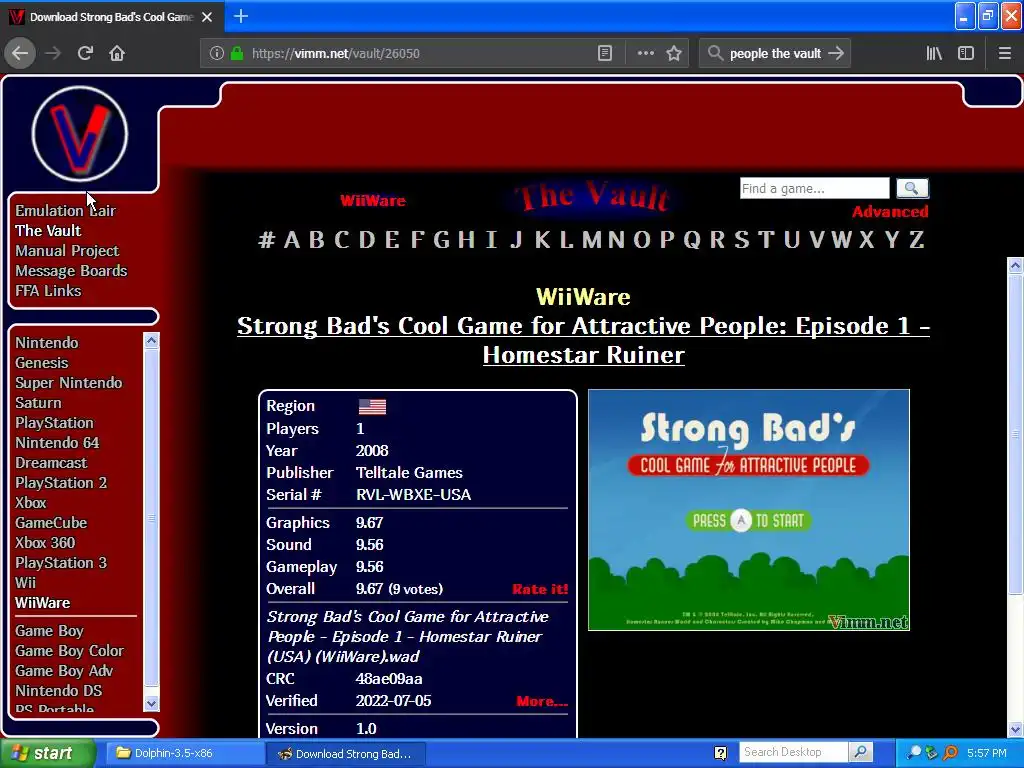This screenshot has height=768, width=1024.
Task: Select Game Boy Color in the systems list
Action: [x=69, y=651]
